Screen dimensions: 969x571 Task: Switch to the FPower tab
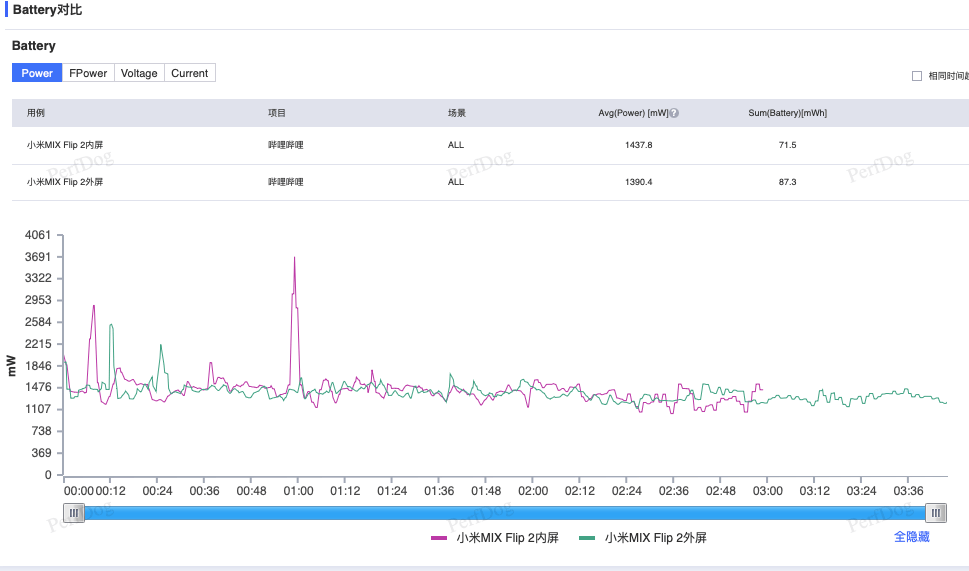88,73
